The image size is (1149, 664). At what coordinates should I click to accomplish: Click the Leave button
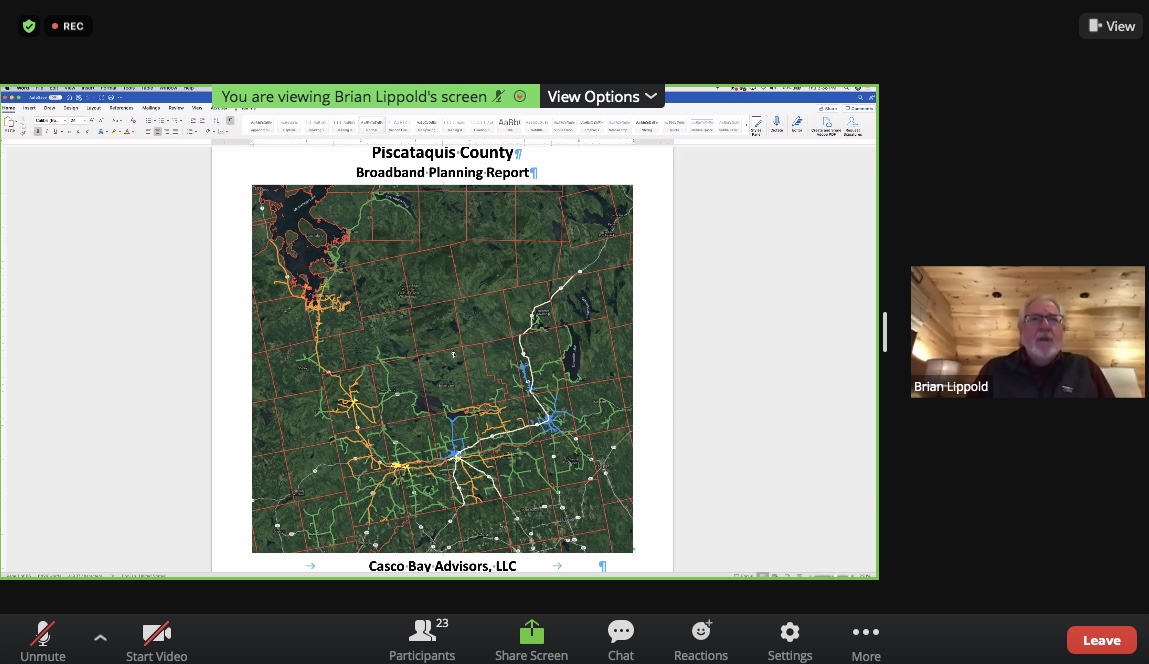coord(1101,640)
